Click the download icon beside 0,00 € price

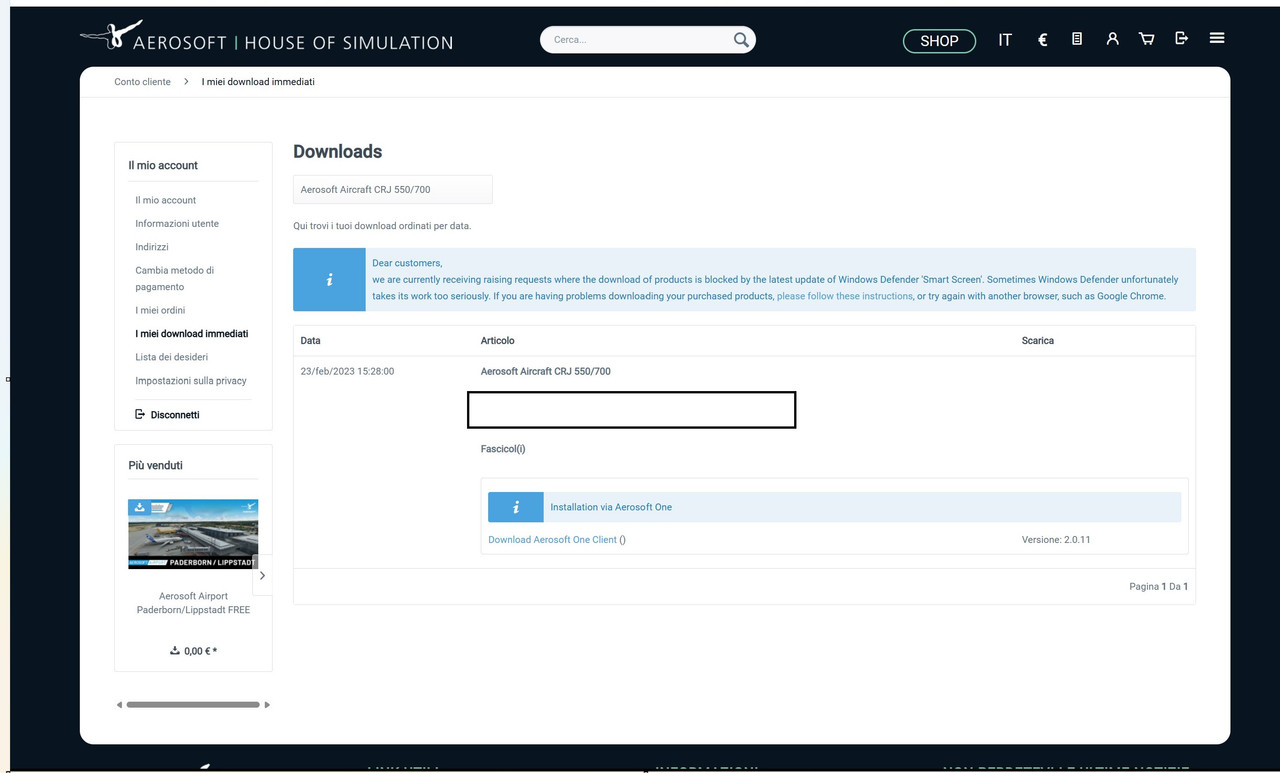[x=175, y=650]
